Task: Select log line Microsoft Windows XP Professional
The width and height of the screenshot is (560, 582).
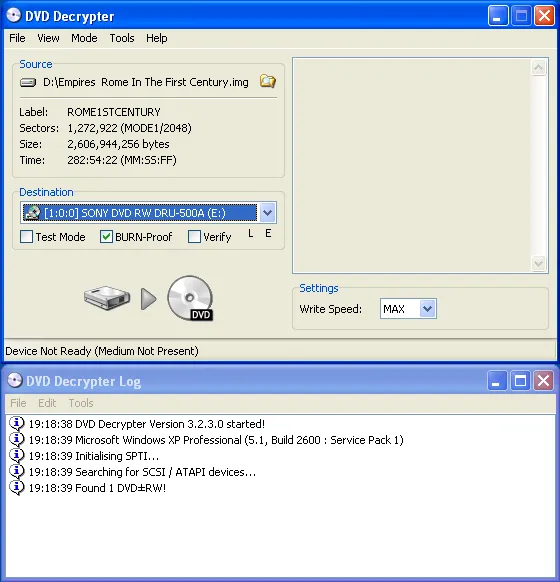Action: tap(216, 440)
